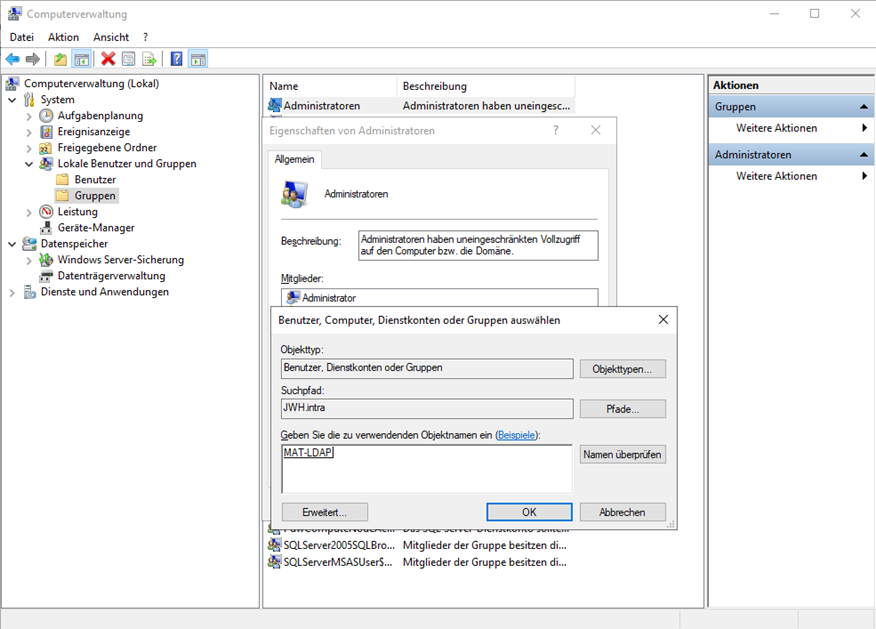
Task: Open the Beispiele link
Action: click(517, 435)
